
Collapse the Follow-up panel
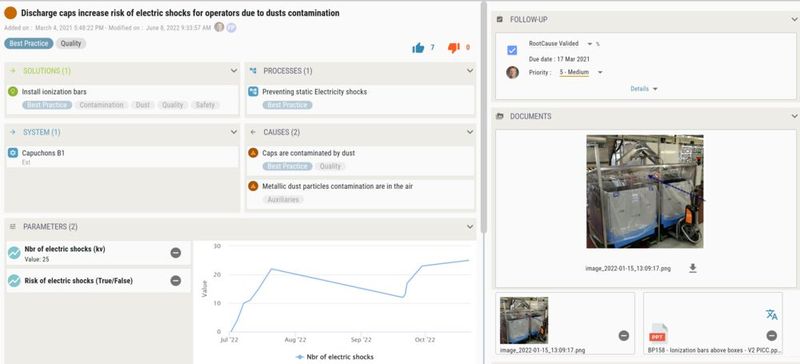[x=794, y=19]
